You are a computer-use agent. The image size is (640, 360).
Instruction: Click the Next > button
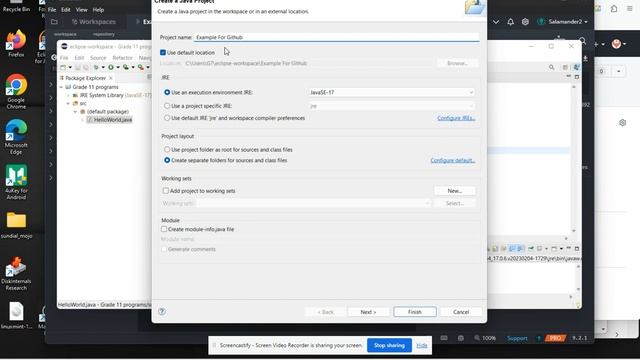coord(368,312)
